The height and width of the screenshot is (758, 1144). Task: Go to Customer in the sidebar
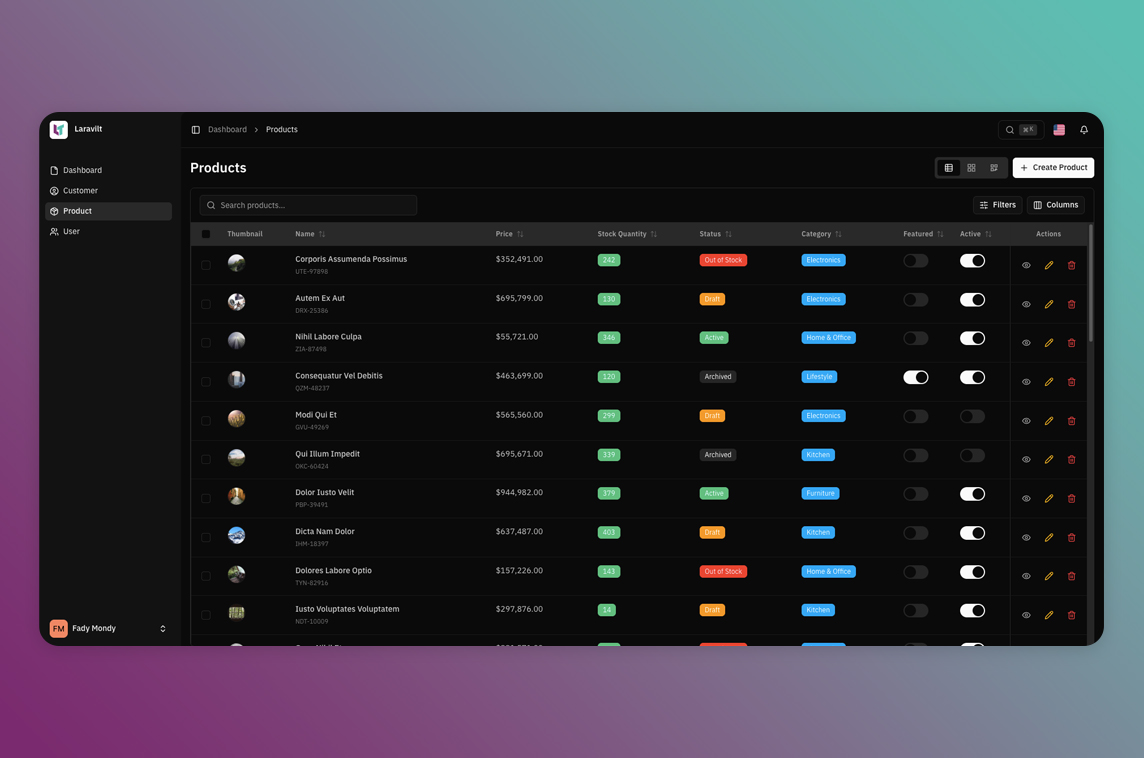tap(80, 191)
